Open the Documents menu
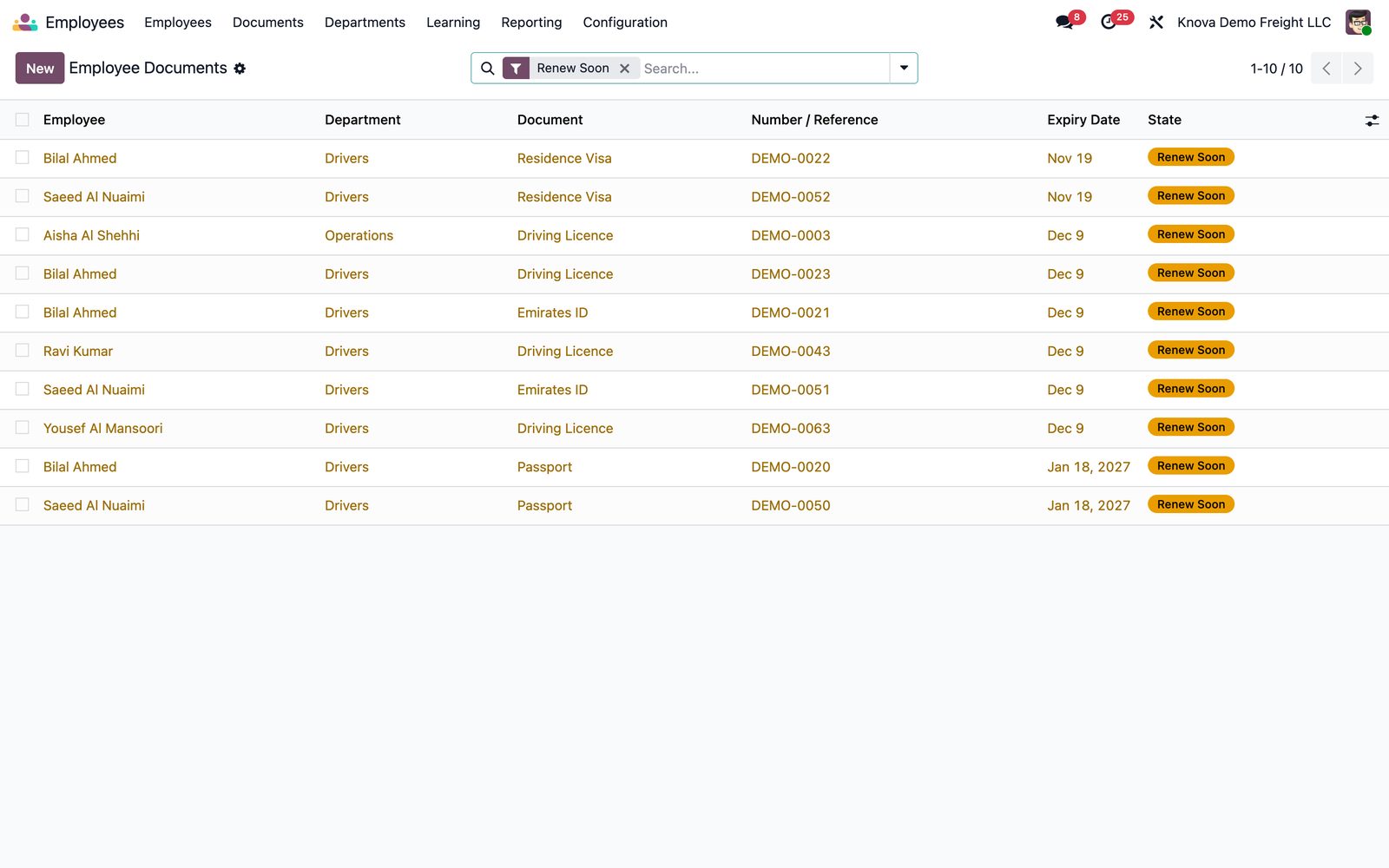The width and height of the screenshot is (1389, 868). coord(268,23)
